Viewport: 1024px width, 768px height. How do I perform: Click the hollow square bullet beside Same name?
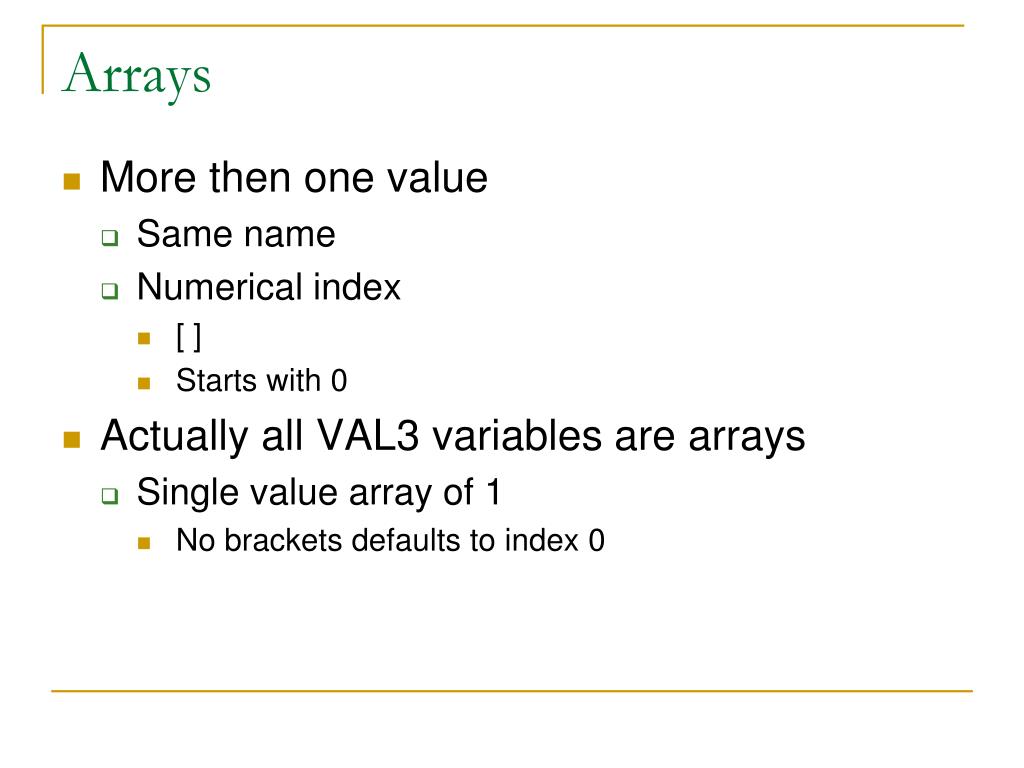(x=110, y=237)
